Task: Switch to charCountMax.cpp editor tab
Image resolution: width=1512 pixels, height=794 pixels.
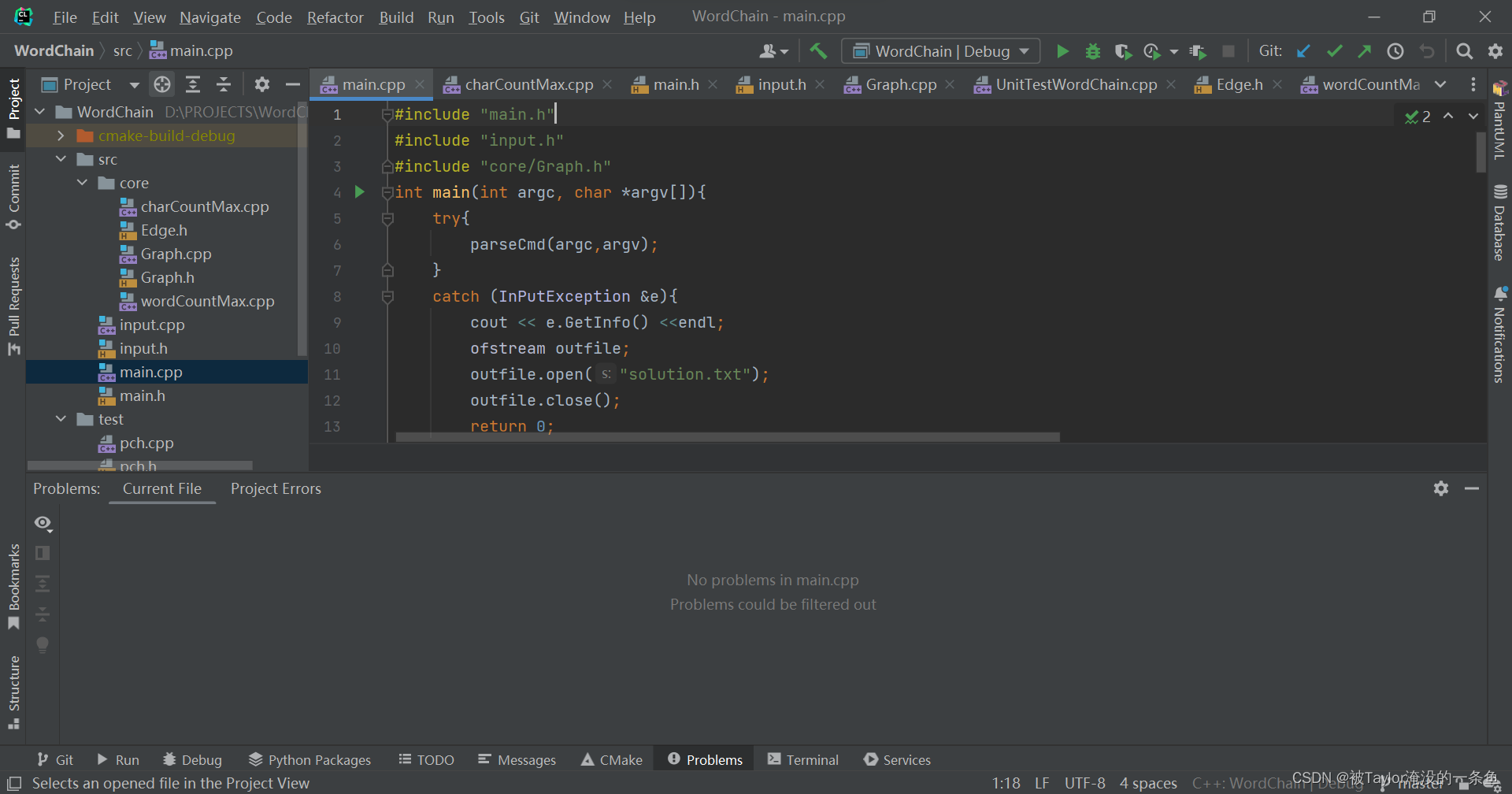Action: [x=528, y=84]
